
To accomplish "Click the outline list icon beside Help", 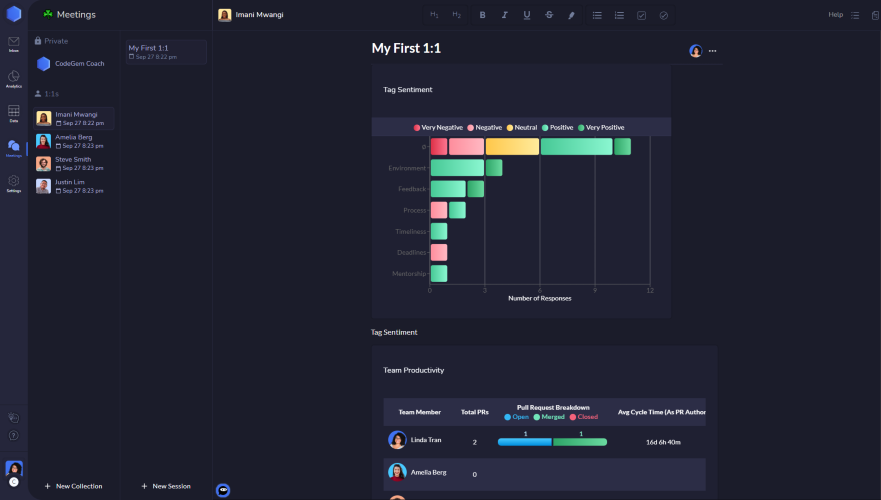I will [x=855, y=15].
